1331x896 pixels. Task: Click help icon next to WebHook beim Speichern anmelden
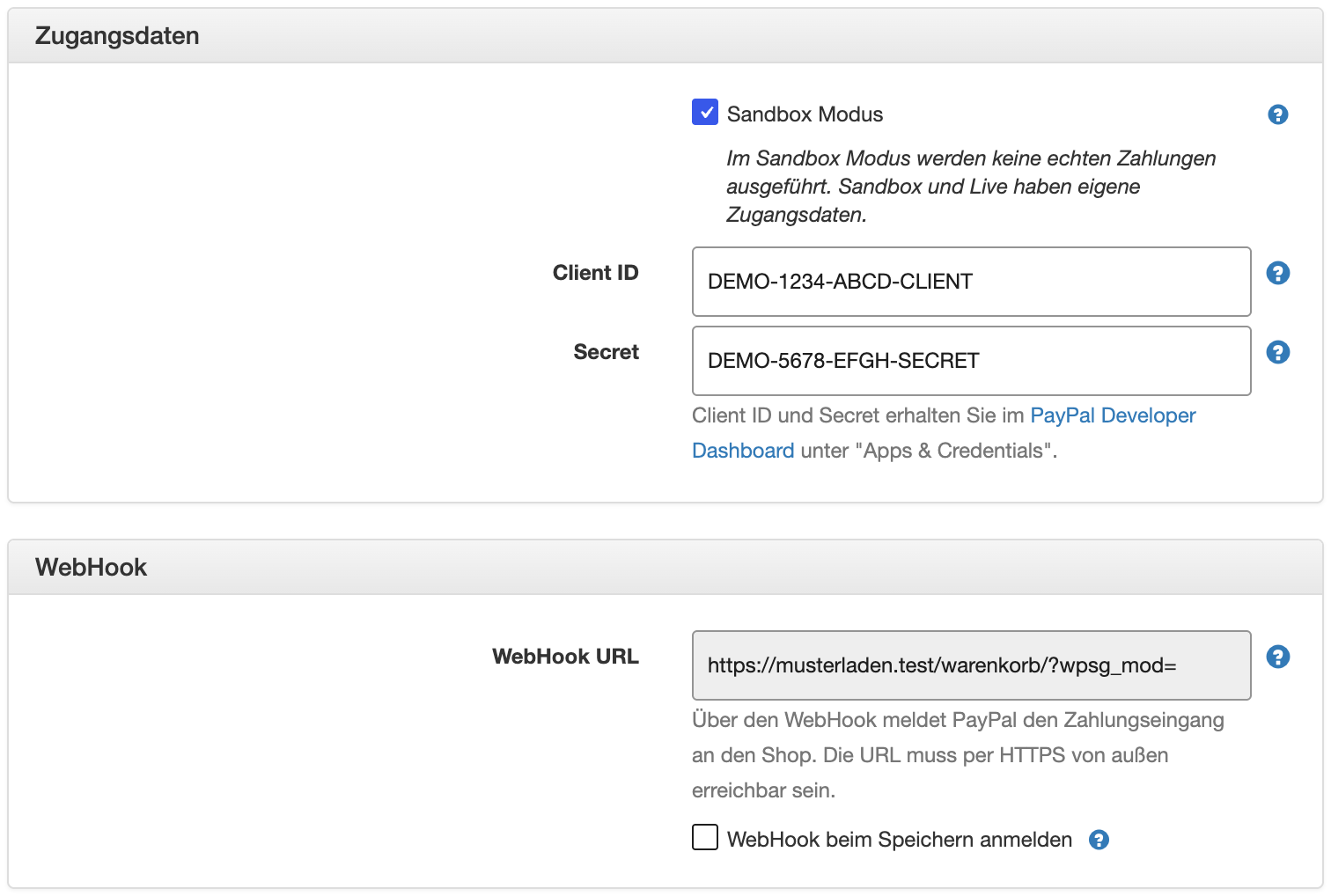point(1099,840)
